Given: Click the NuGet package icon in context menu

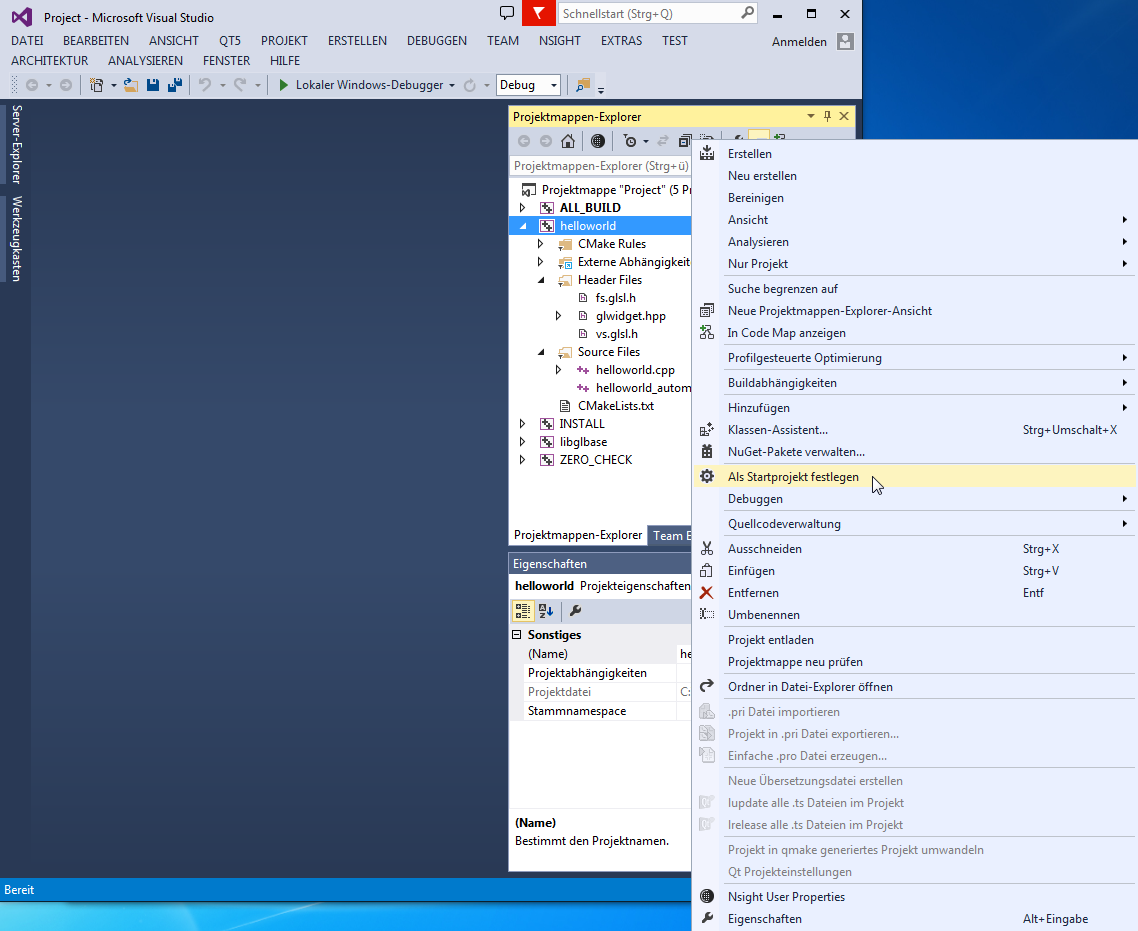Looking at the screenshot, I should click(707, 451).
